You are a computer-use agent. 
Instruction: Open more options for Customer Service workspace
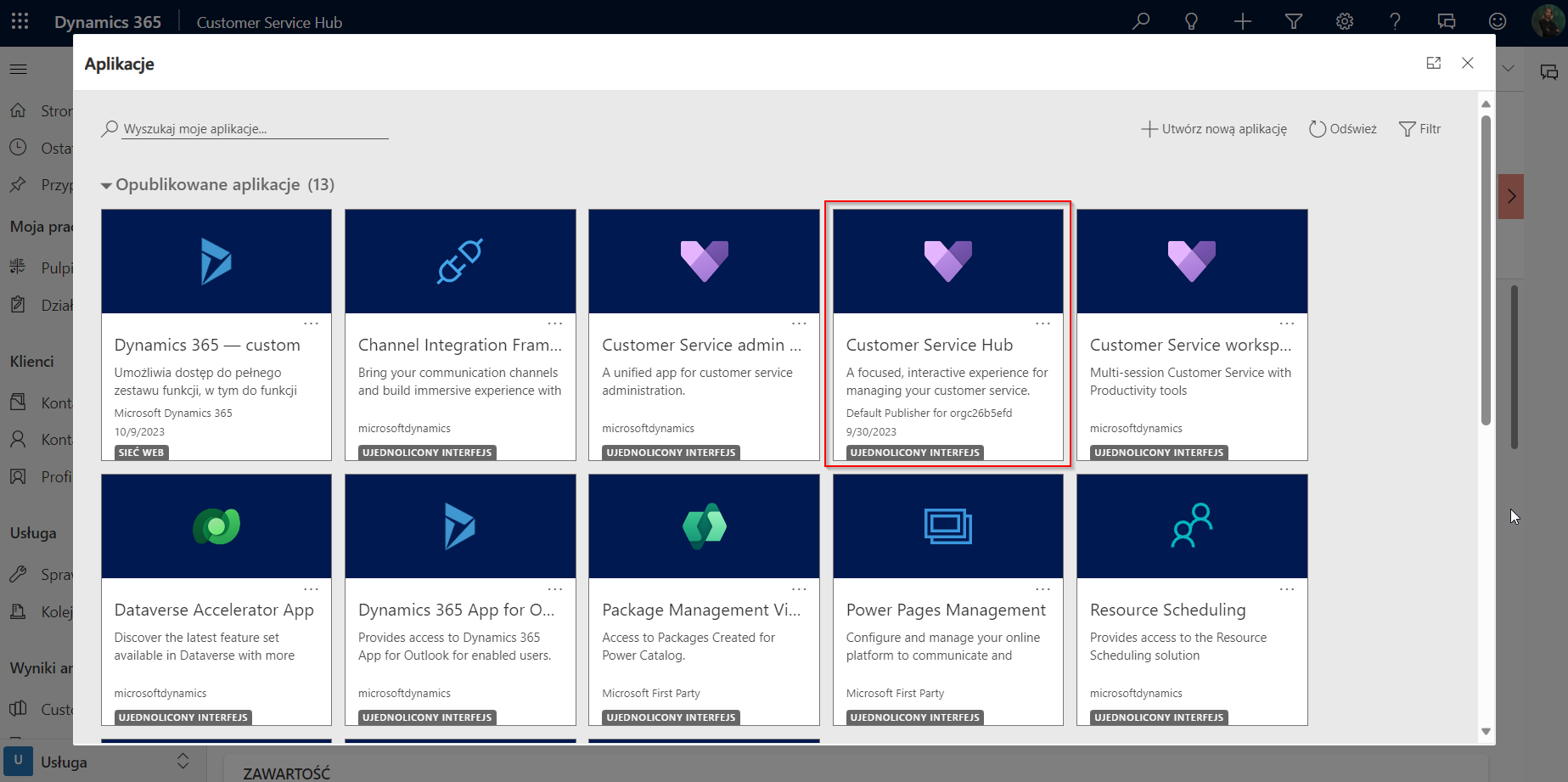[x=1287, y=323]
